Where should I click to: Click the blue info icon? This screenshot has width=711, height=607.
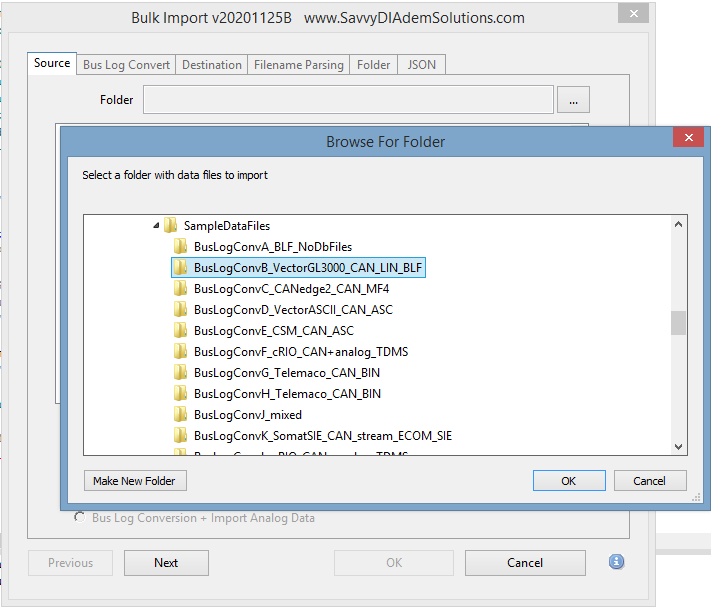[x=616, y=562]
